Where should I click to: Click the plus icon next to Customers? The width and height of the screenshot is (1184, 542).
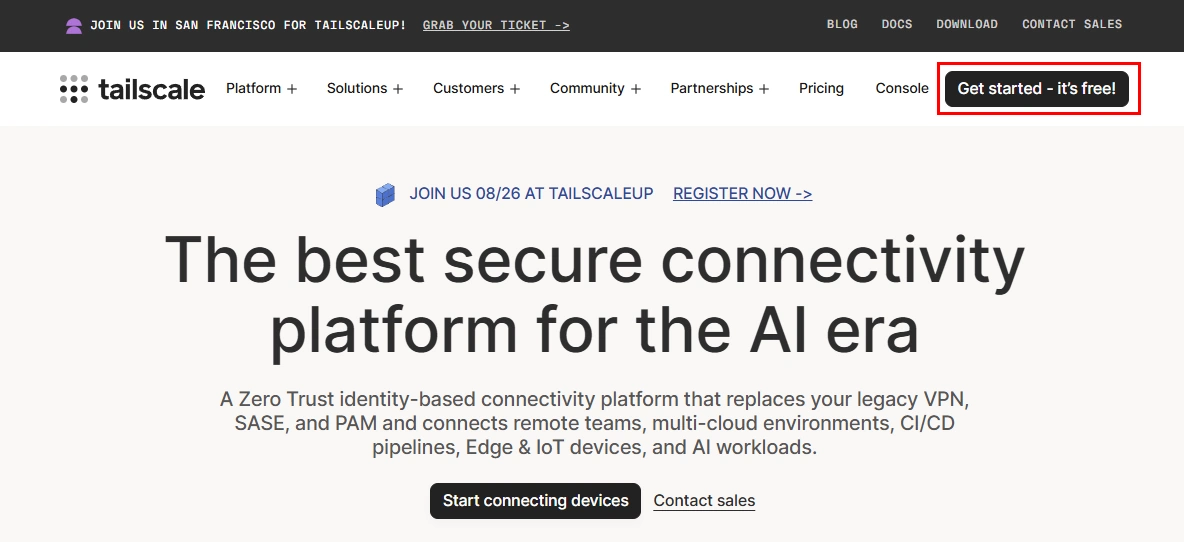[x=515, y=89]
